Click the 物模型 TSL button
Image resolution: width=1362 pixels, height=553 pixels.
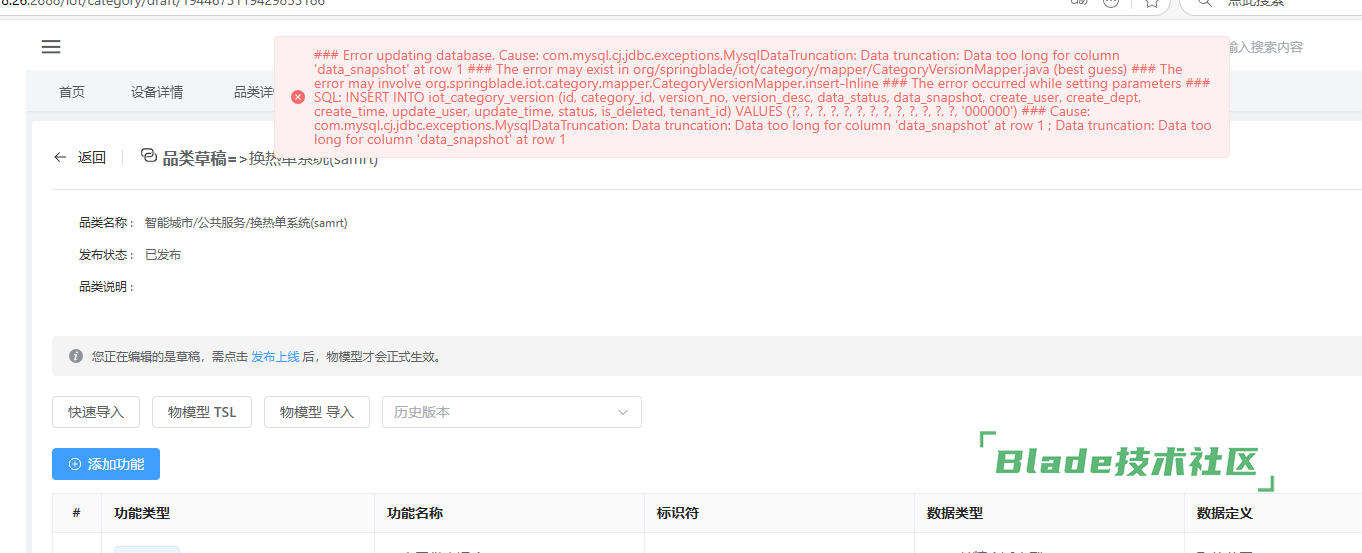click(x=202, y=412)
